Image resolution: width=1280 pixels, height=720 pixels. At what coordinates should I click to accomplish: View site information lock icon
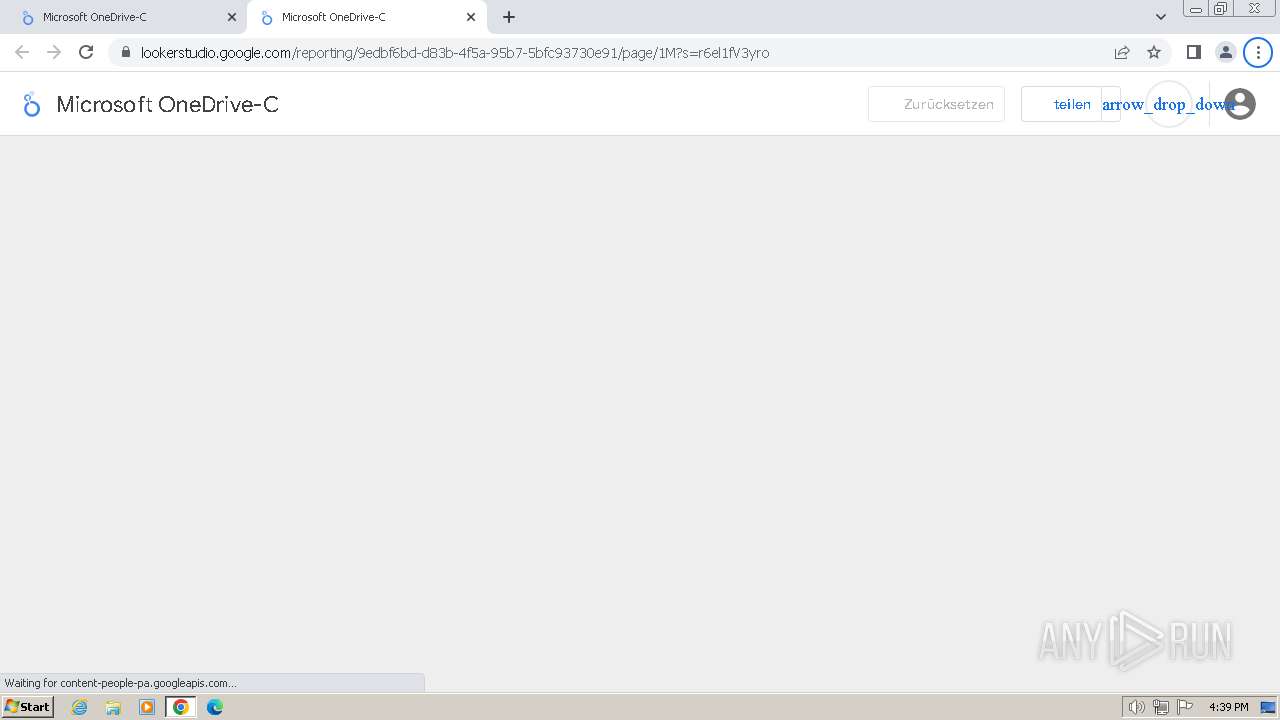(126, 53)
